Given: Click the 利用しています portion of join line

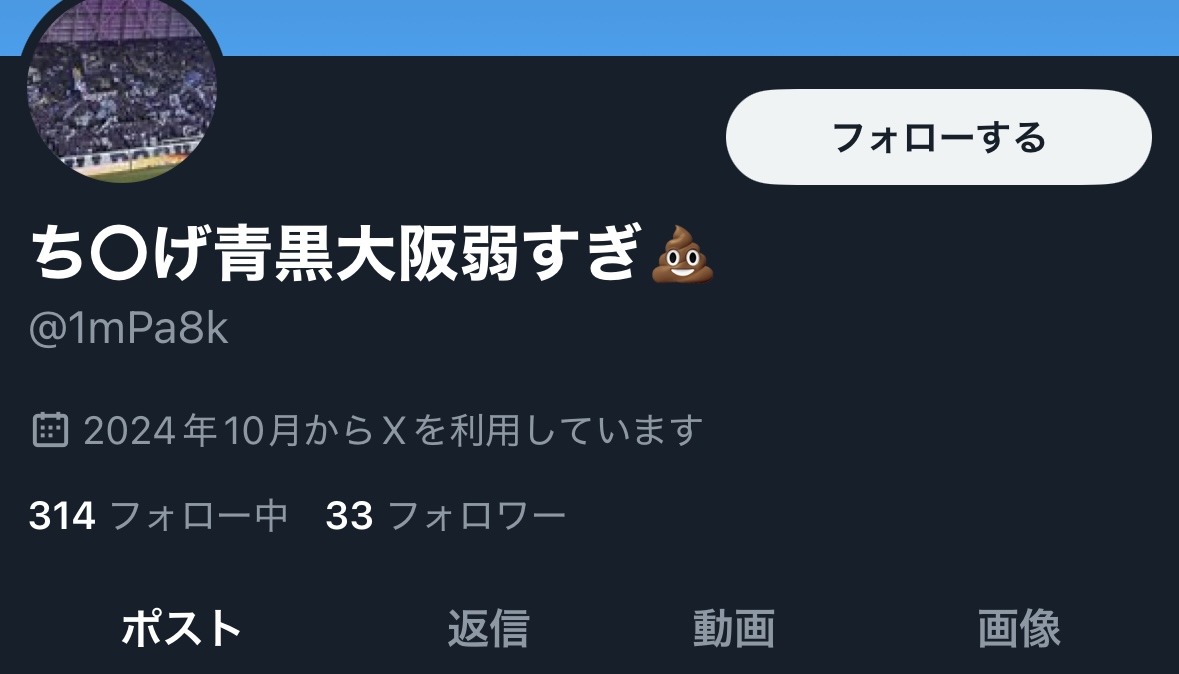Looking at the screenshot, I should (x=576, y=430).
